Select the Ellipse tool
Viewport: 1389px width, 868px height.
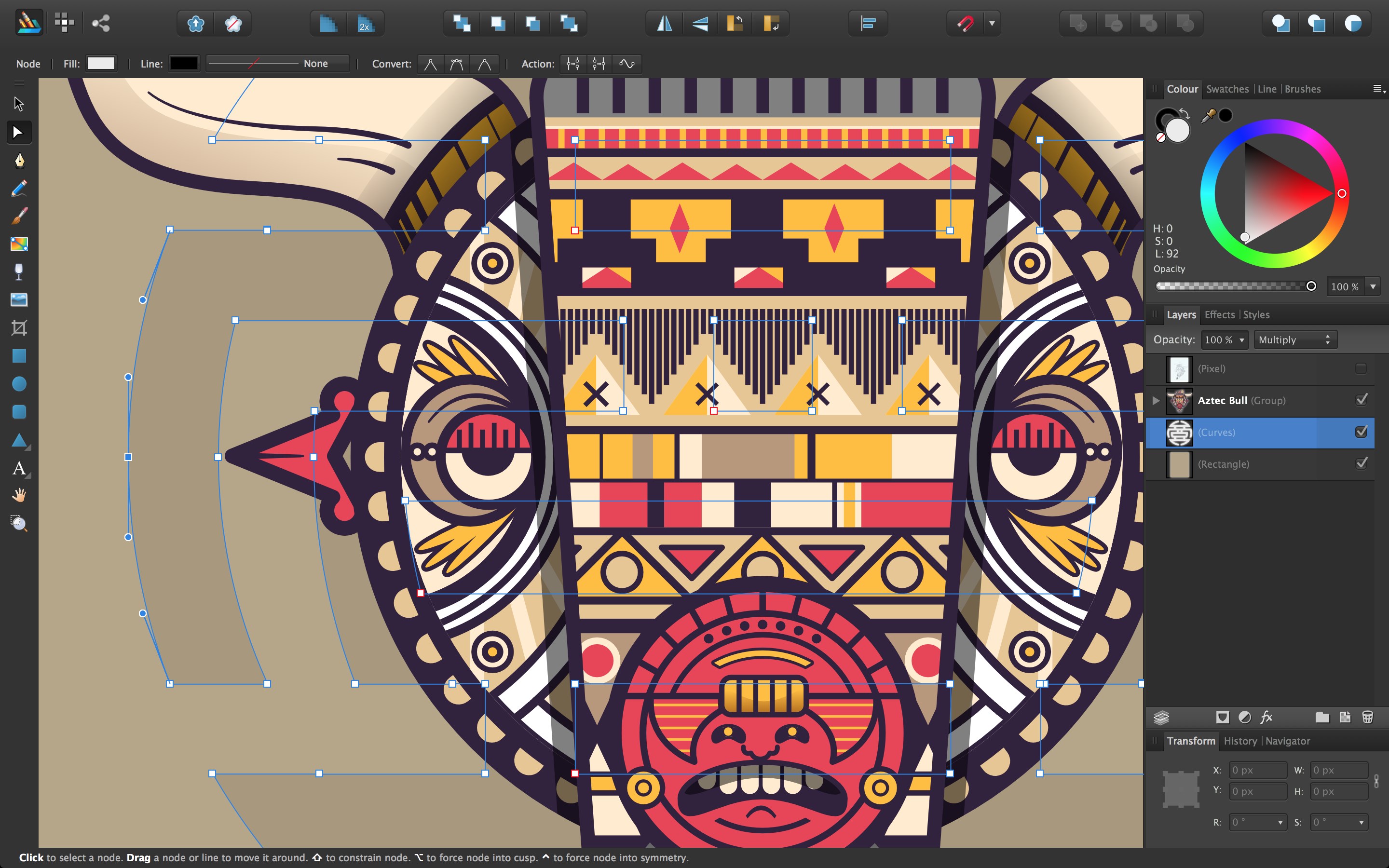point(19,384)
